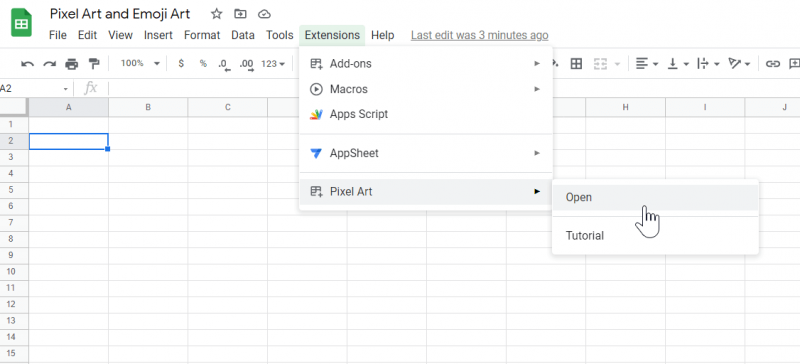
Task: Click the AppSheet logo icon
Action: pyautogui.click(x=316, y=153)
